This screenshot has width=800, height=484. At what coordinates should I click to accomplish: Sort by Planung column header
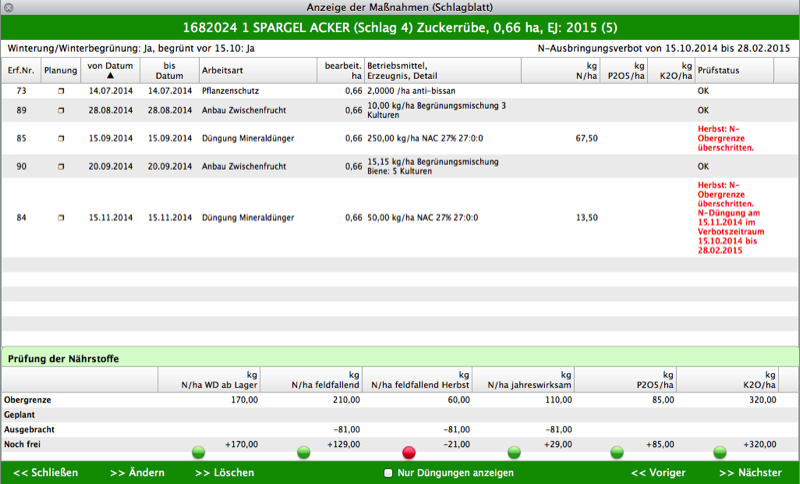[60, 70]
